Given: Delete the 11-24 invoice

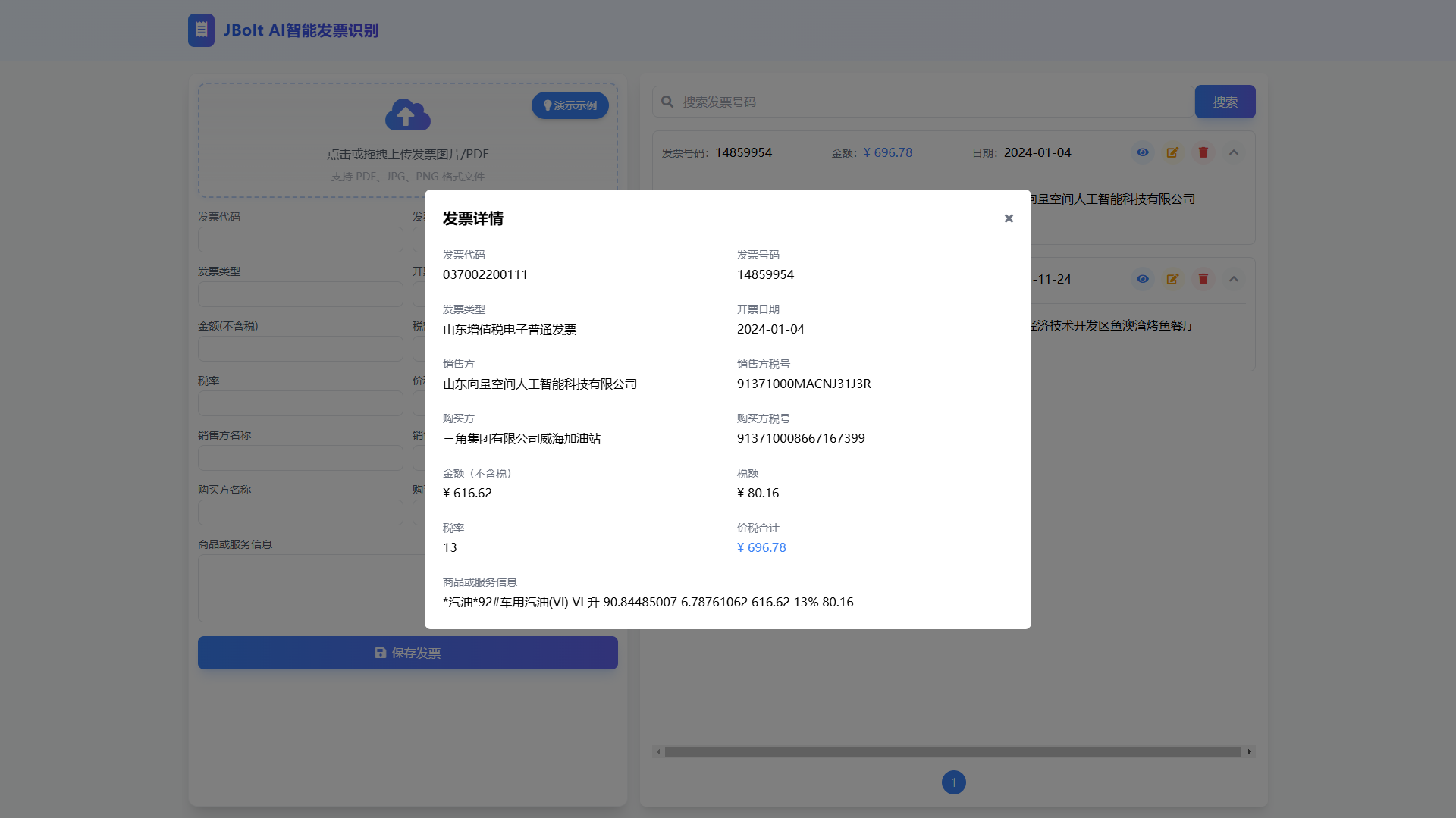Looking at the screenshot, I should [x=1203, y=279].
